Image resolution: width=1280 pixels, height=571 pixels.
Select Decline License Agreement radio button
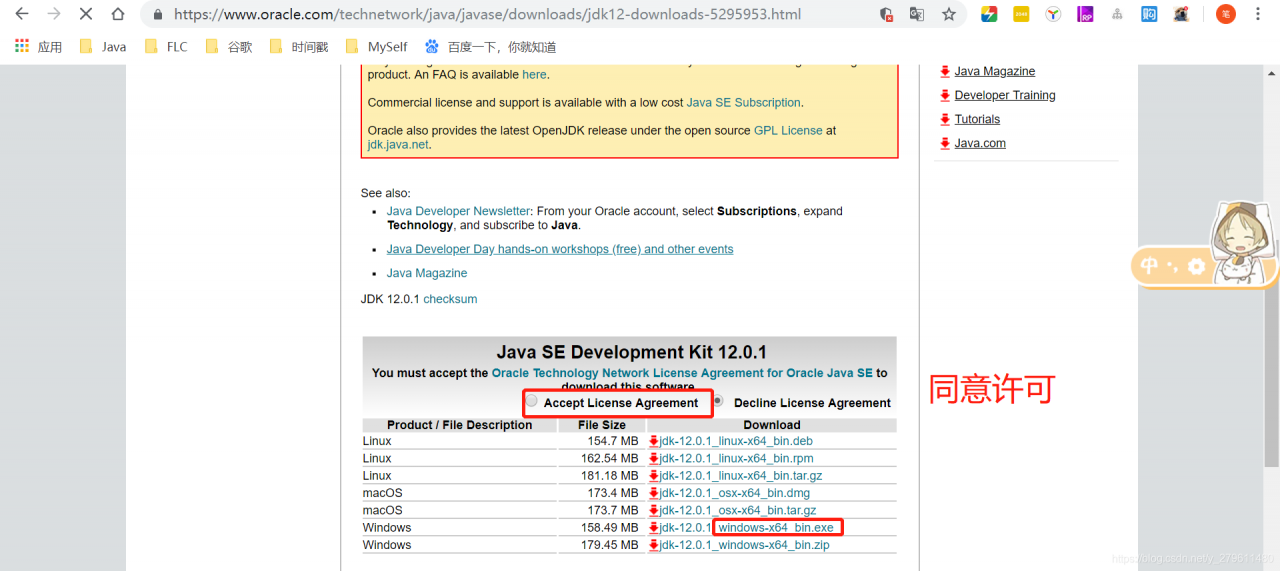pos(717,401)
